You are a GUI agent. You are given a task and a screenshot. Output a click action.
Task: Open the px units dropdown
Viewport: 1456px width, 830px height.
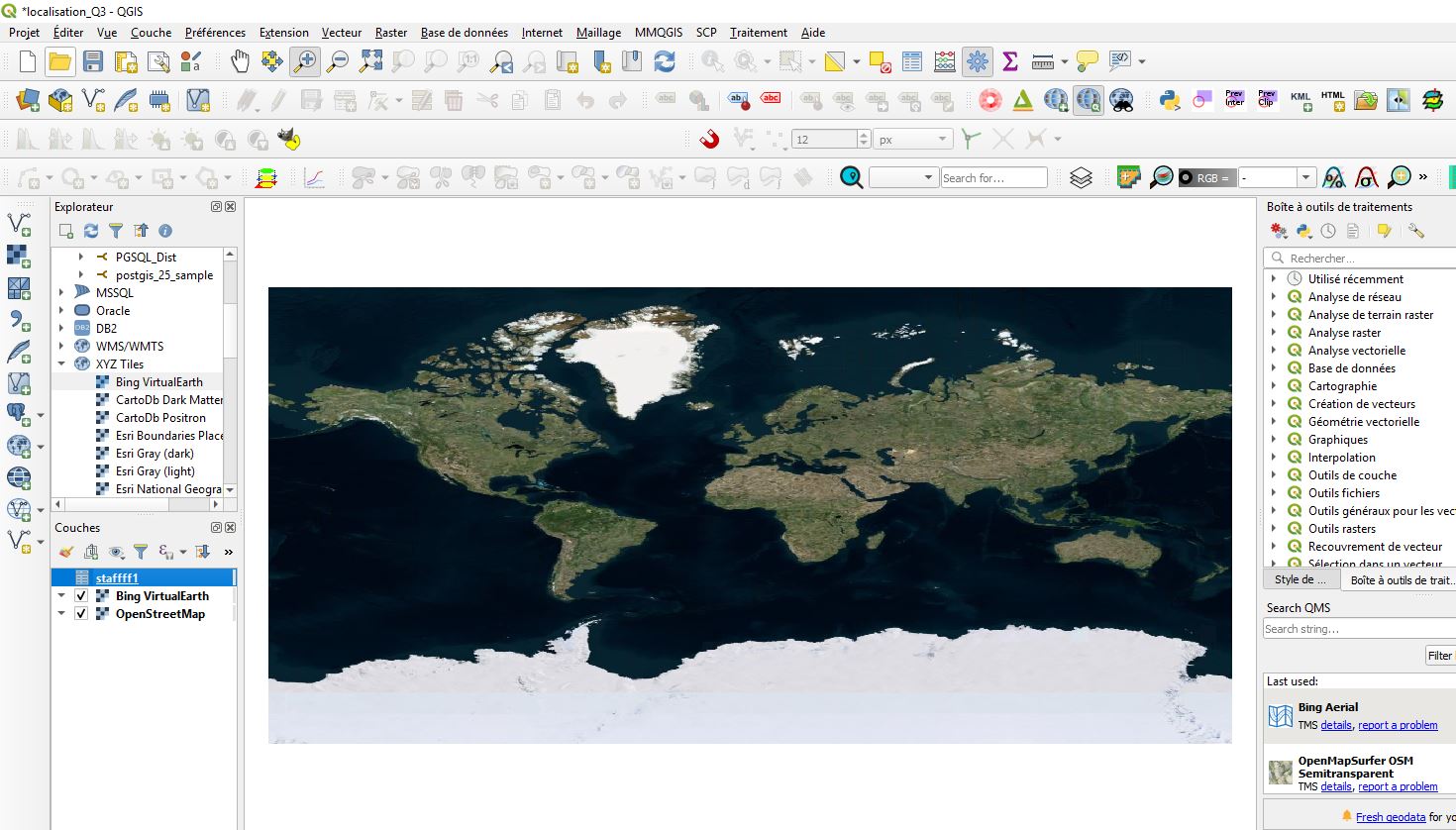(x=941, y=139)
